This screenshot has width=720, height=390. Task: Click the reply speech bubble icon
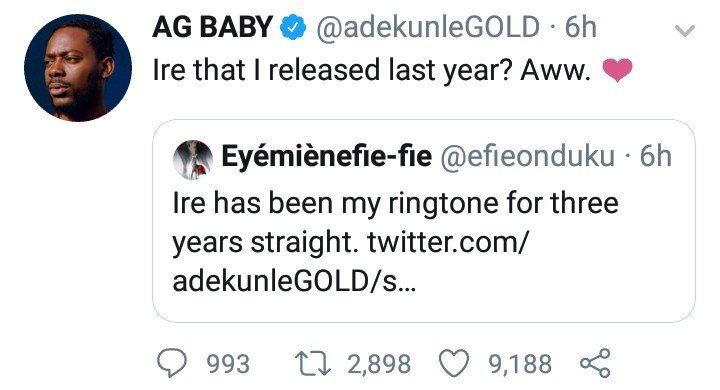[x=172, y=363]
